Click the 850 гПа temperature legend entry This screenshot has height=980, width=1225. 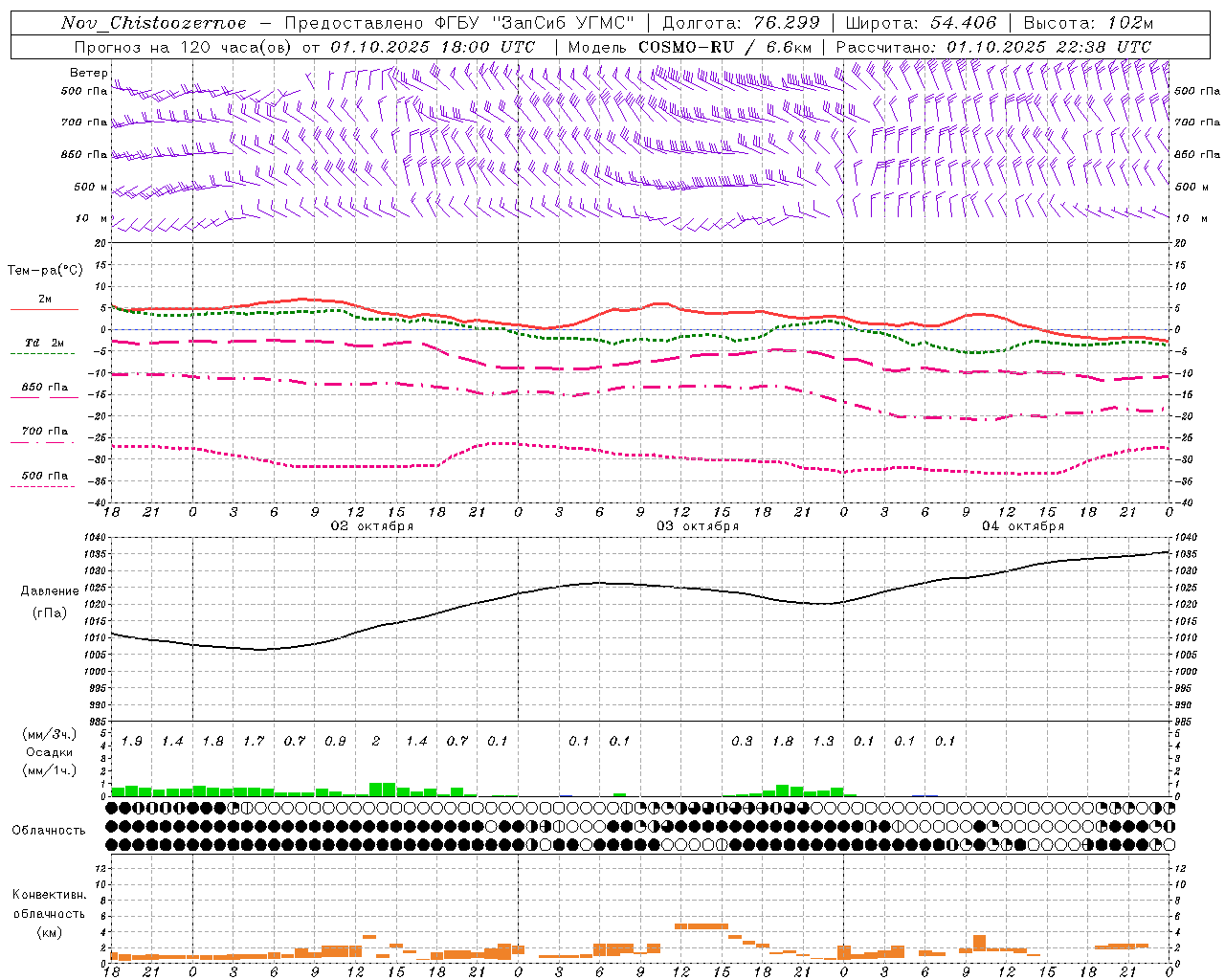pyautogui.click(x=44, y=390)
